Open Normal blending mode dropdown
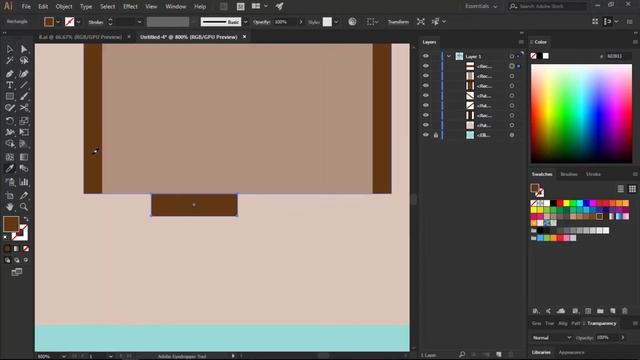The width and height of the screenshot is (640, 360). (x=552, y=338)
